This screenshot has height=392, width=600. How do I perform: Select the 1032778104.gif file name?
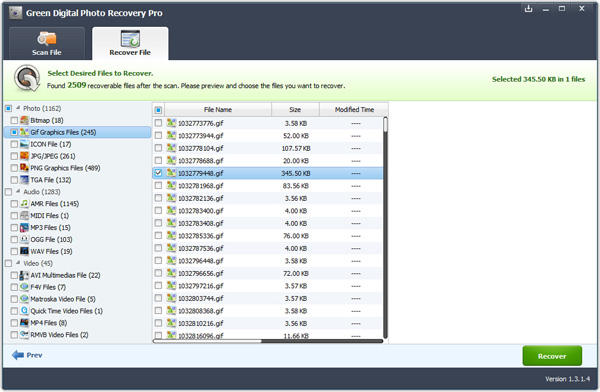tap(201, 148)
